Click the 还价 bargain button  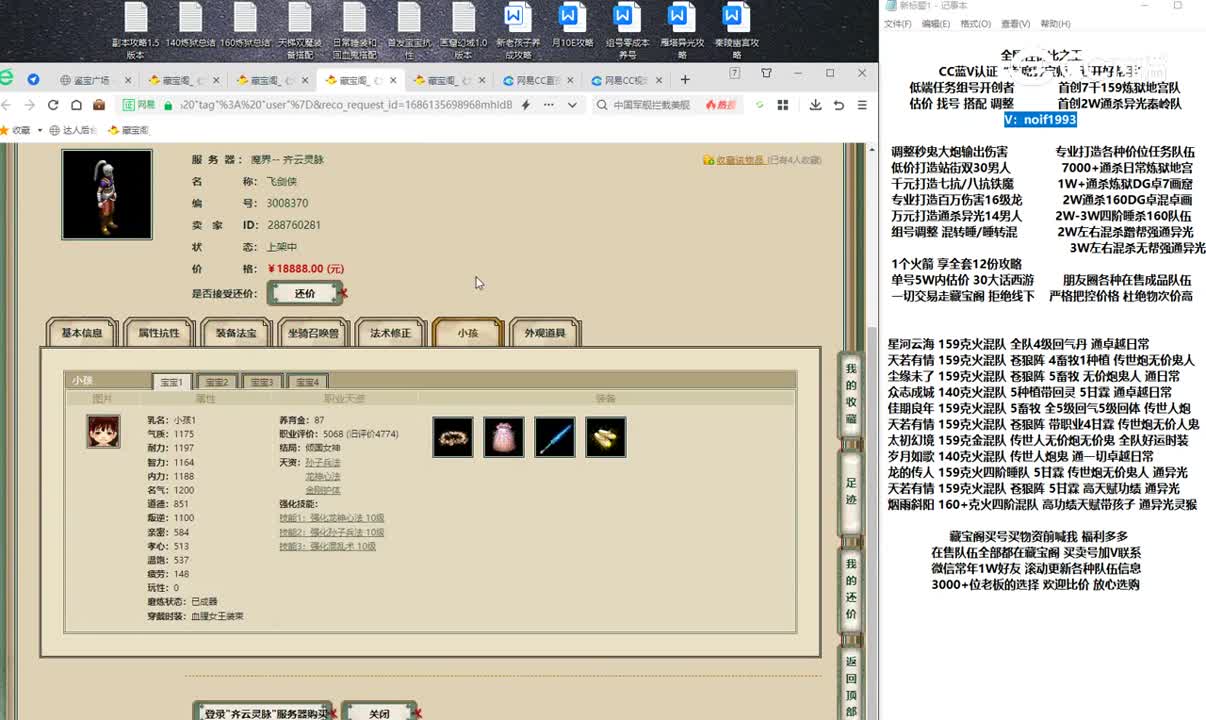(305, 294)
